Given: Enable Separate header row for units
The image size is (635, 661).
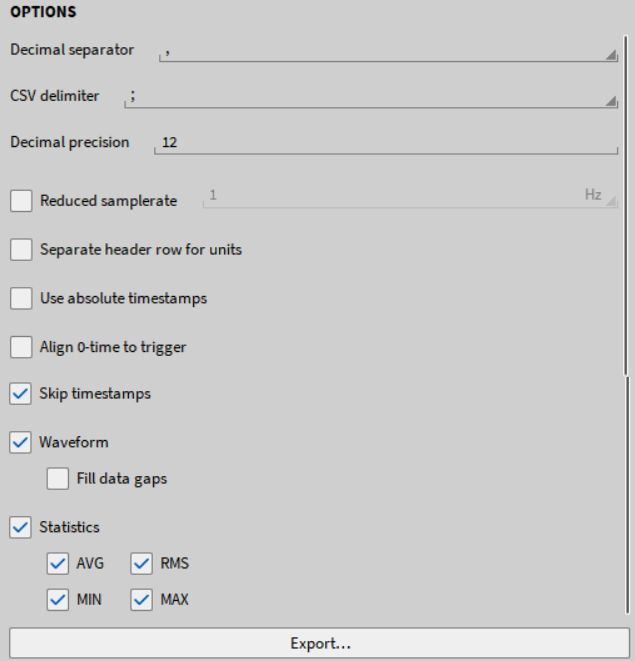Looking at the screenshot, I should point(21,250).
